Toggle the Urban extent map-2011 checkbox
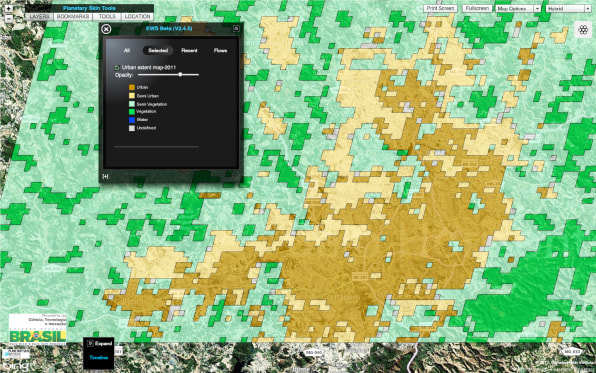The width and height of the screenshot is (596, 373). point(117,68)
